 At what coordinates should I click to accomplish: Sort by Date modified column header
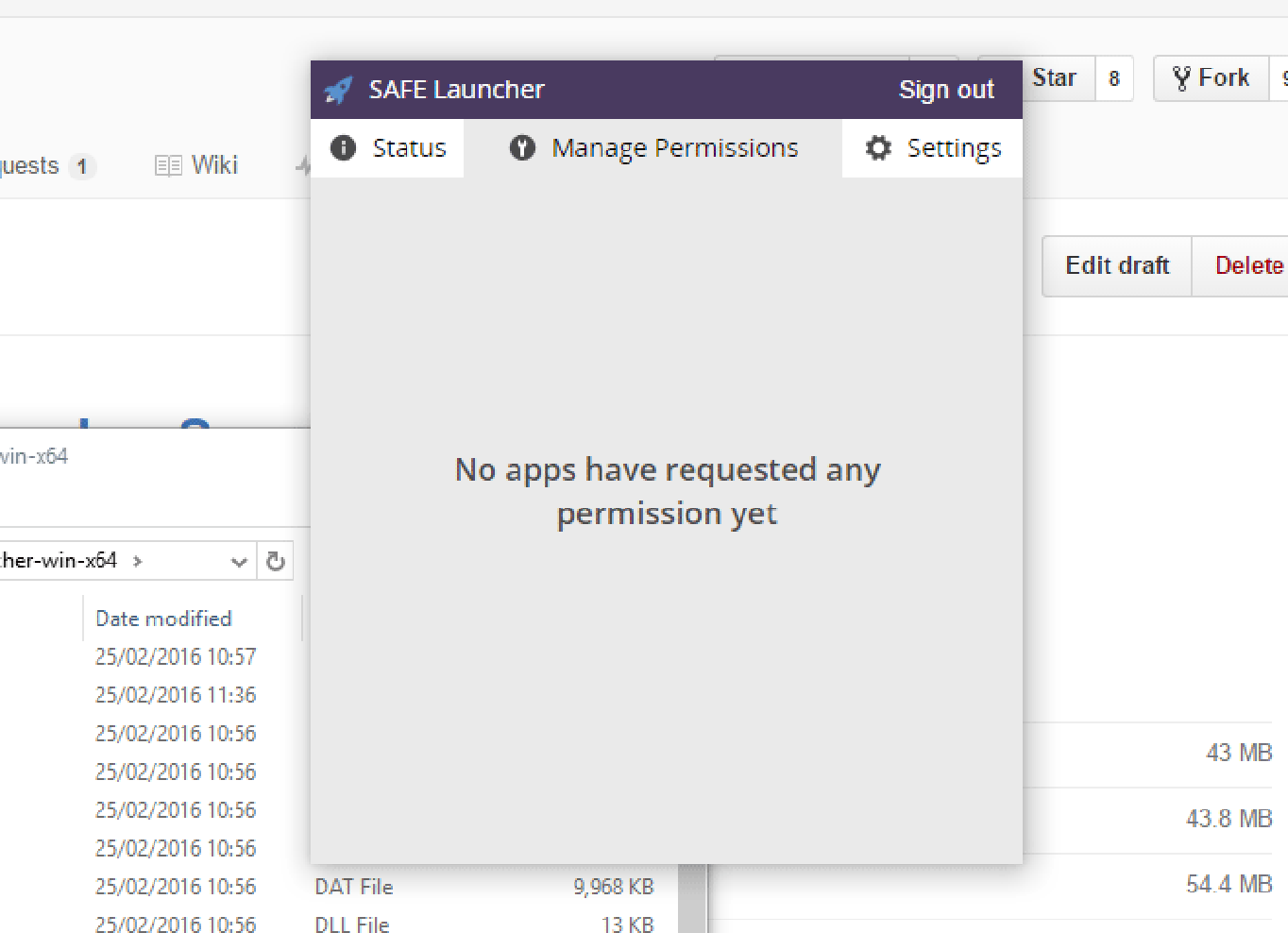pyautogui.click(x=164, y=619)
